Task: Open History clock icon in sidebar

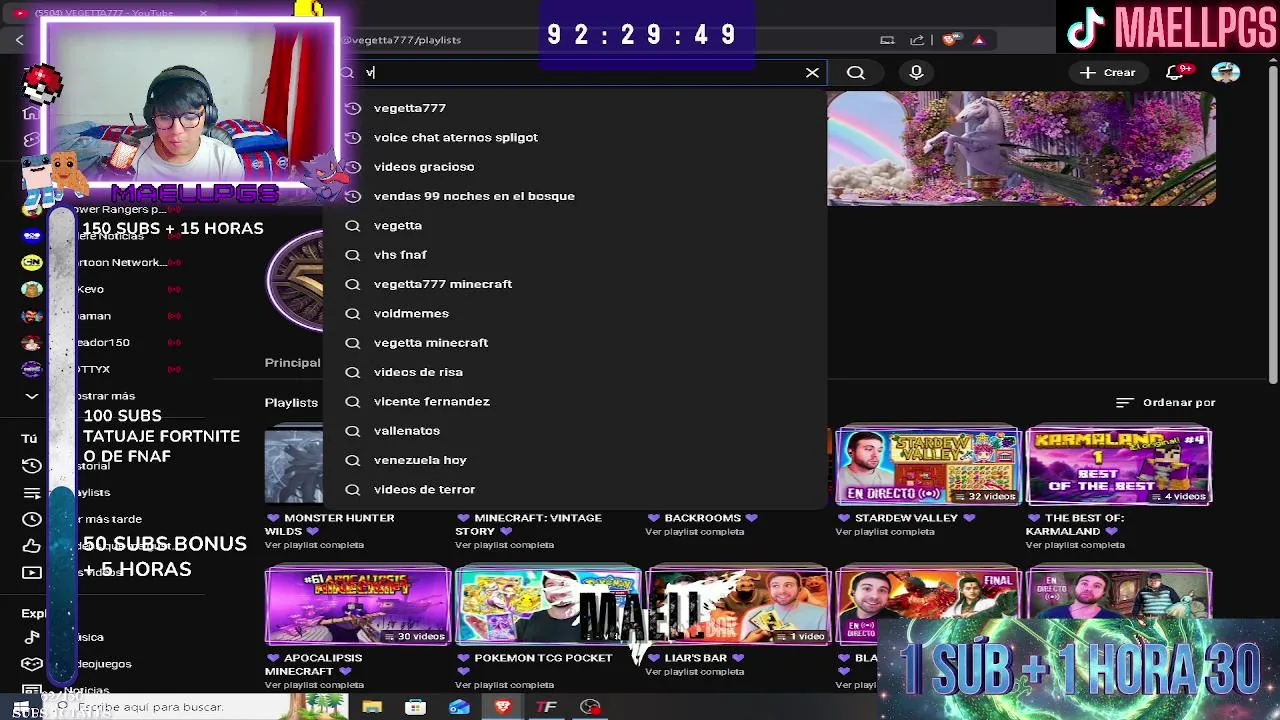Action: point(31,466)
